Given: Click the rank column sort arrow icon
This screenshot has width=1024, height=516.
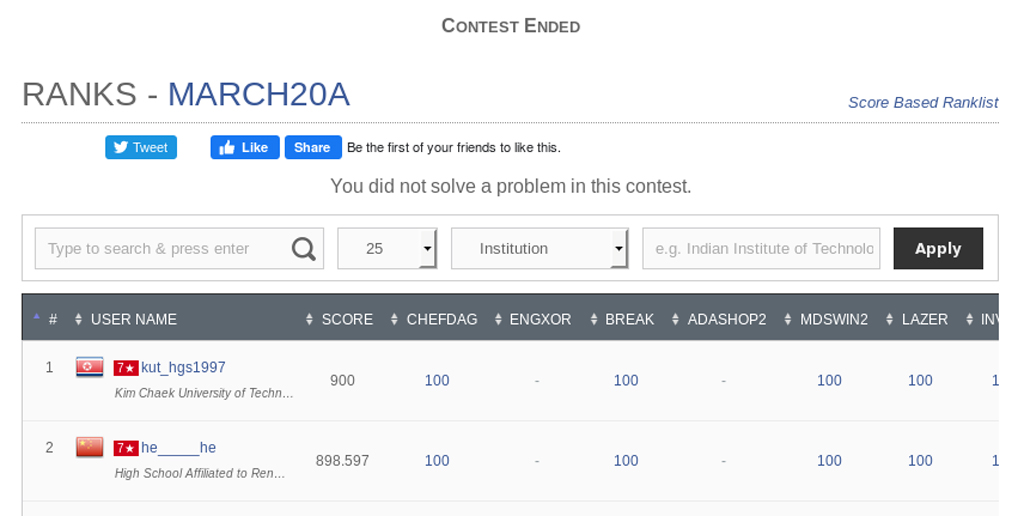Looking at the screenshot, I should (x=37, y=318).
